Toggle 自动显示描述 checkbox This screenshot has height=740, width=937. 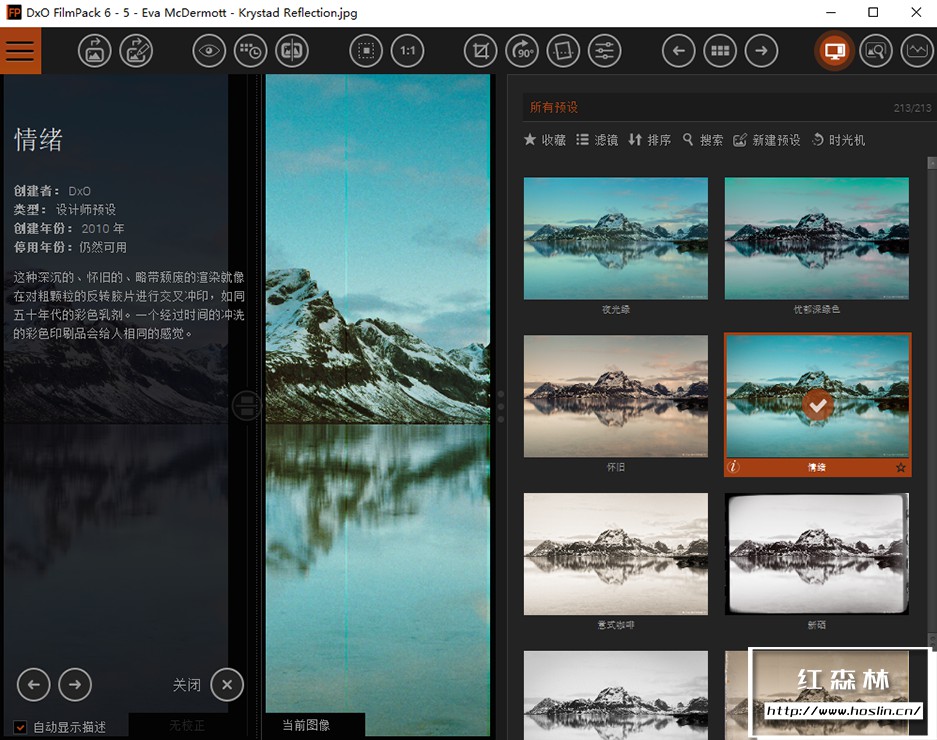pos(20,727)
